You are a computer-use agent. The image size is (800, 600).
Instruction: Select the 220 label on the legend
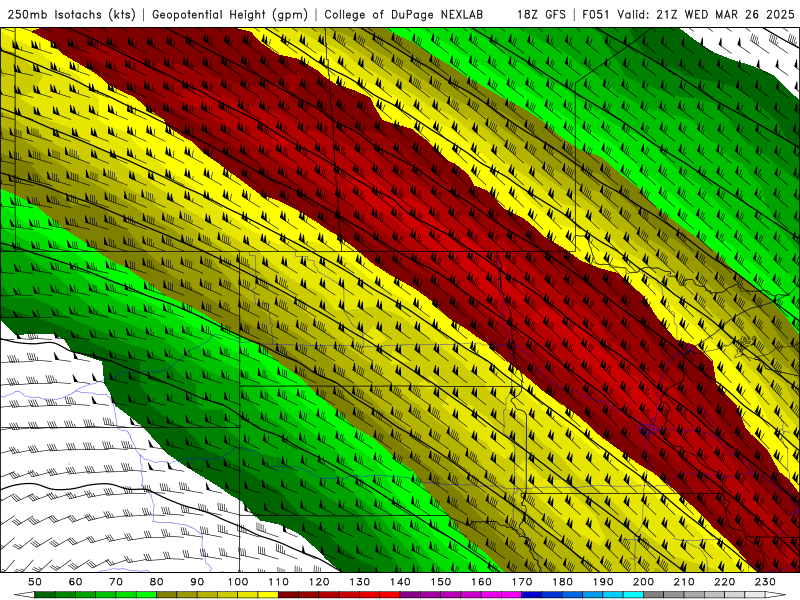tap(724, 582)
